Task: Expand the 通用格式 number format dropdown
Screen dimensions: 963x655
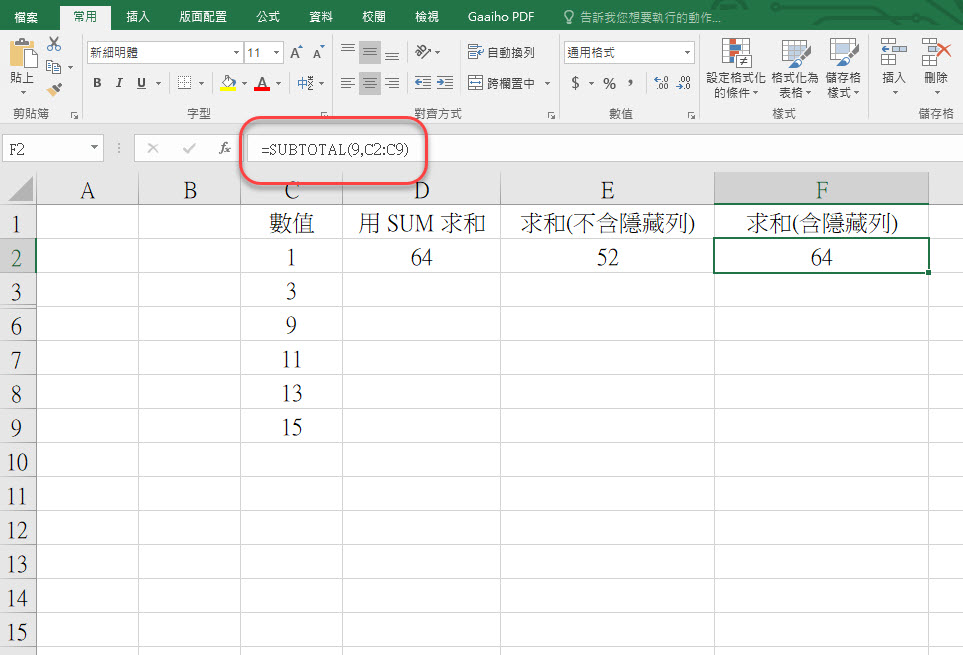Action: [x=687, y=53]
